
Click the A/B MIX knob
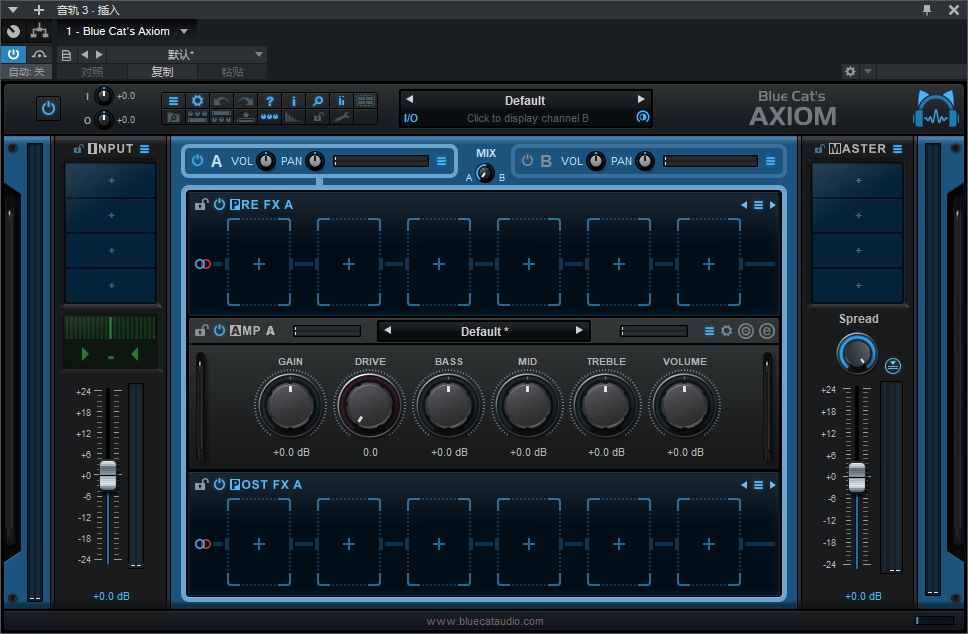(x=485, y=173)
